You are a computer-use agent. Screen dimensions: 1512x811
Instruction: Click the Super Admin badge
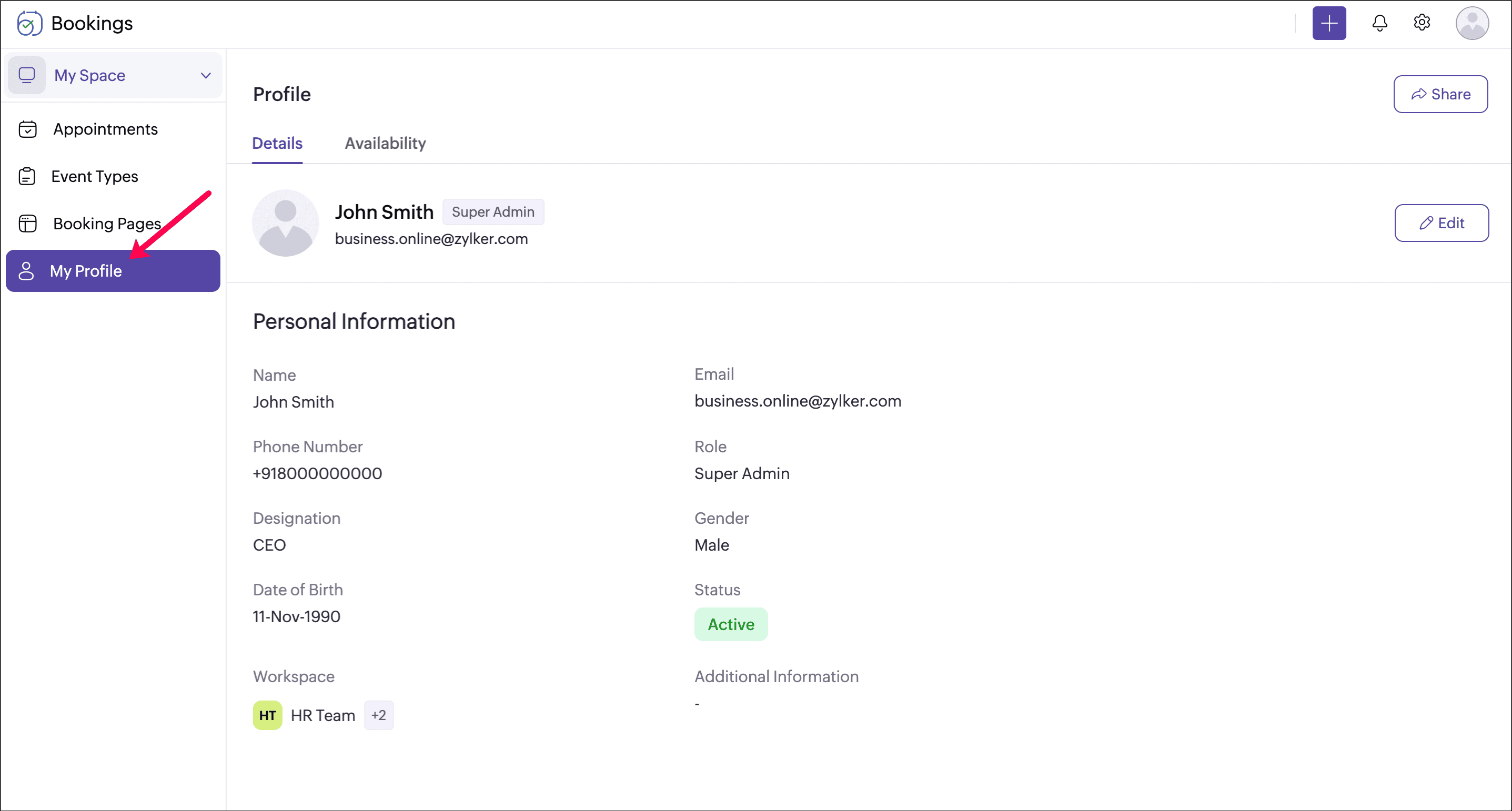point(493,212)
